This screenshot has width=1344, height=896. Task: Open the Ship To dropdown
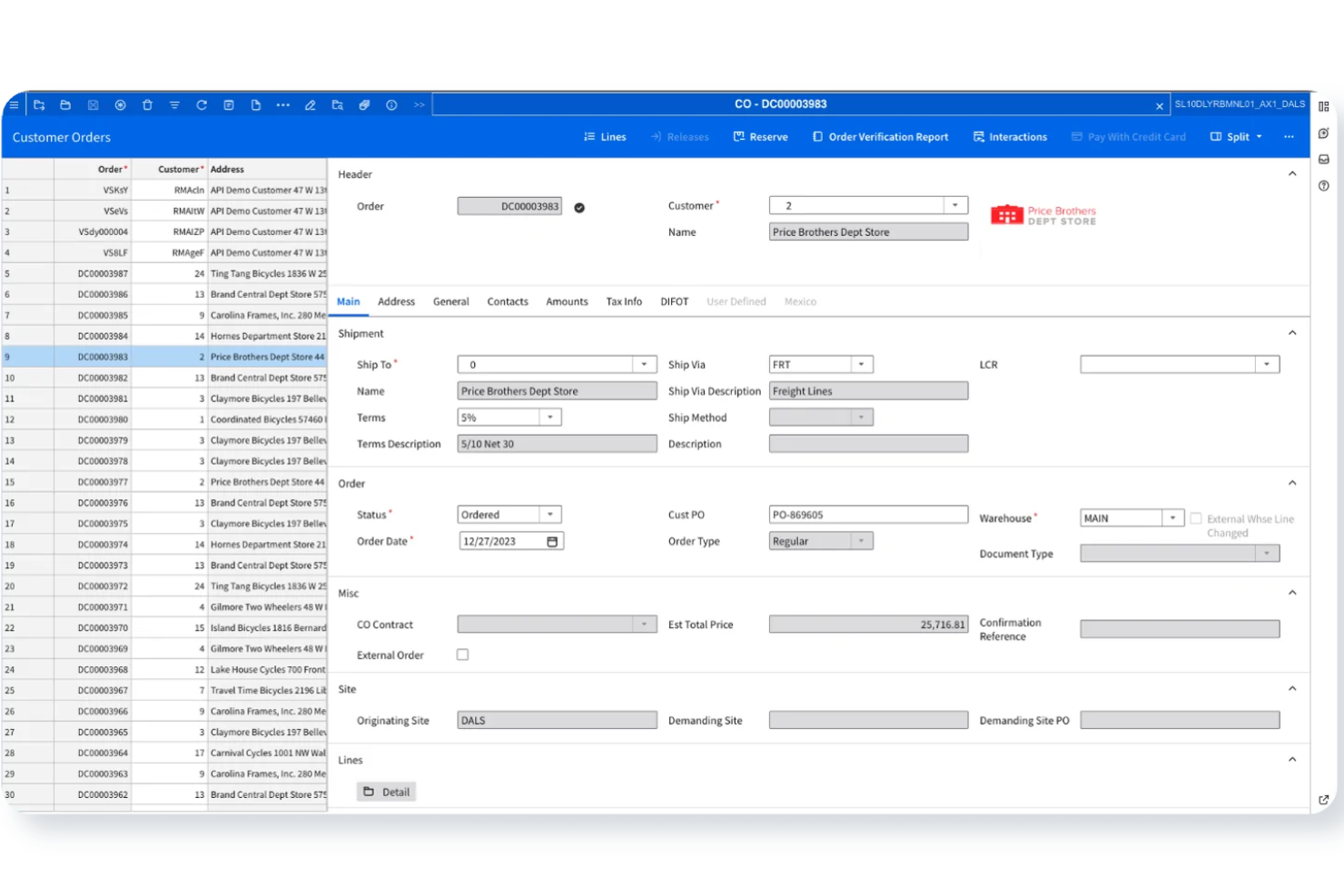point(644,365)
